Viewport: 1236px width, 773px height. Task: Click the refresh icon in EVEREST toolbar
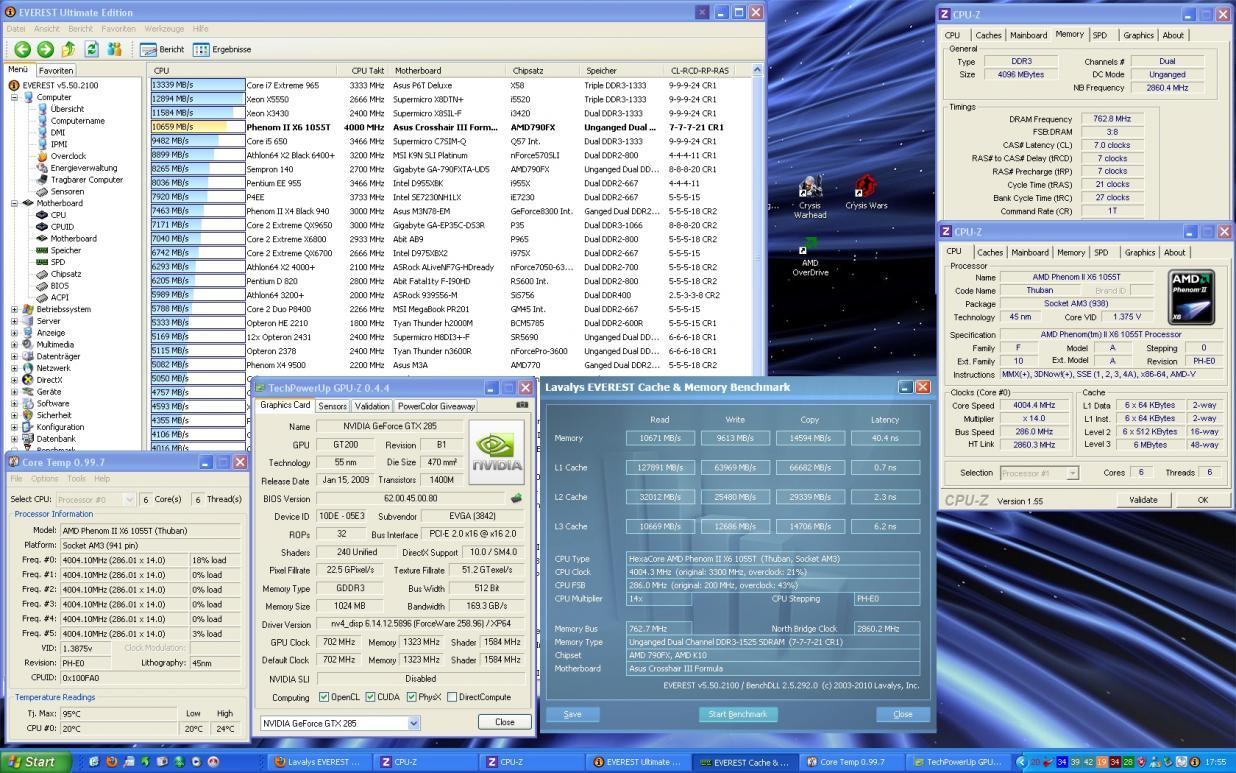click(92, 49)
